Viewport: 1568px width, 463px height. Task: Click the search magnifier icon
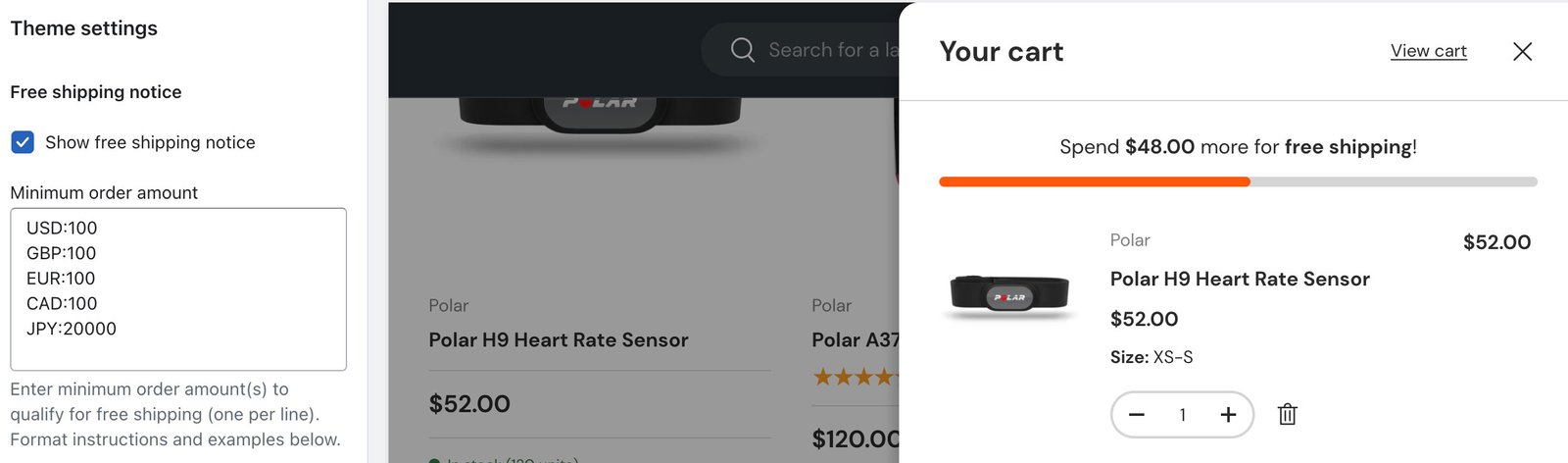(743, 50)
